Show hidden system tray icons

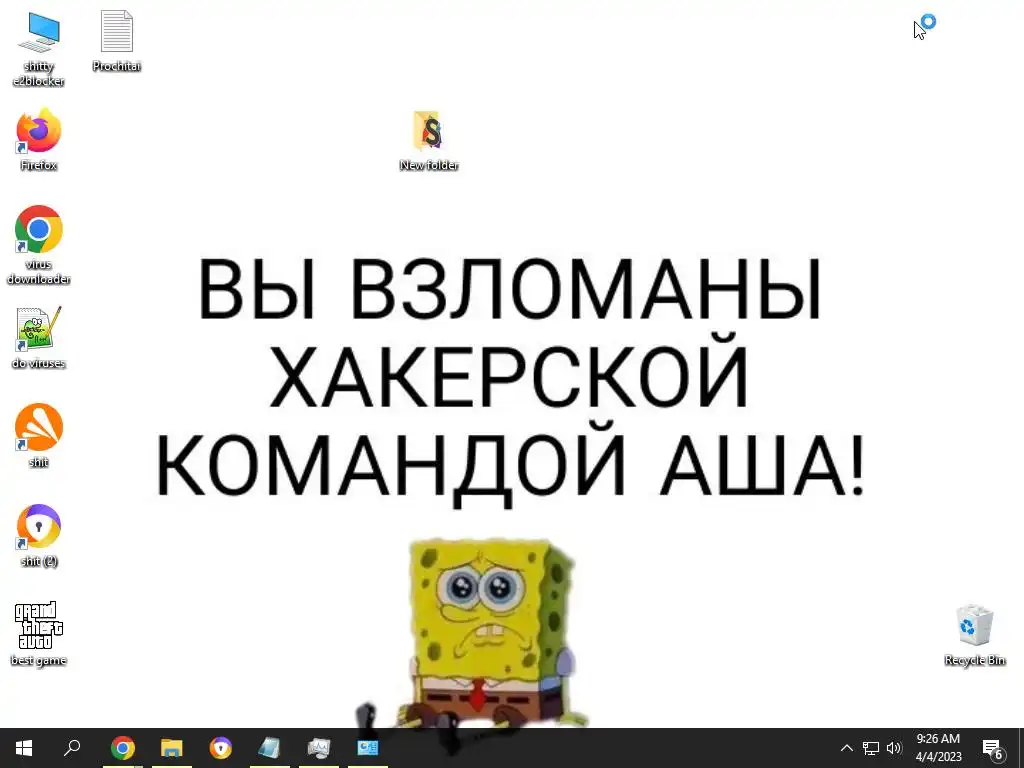coord(846,748)
